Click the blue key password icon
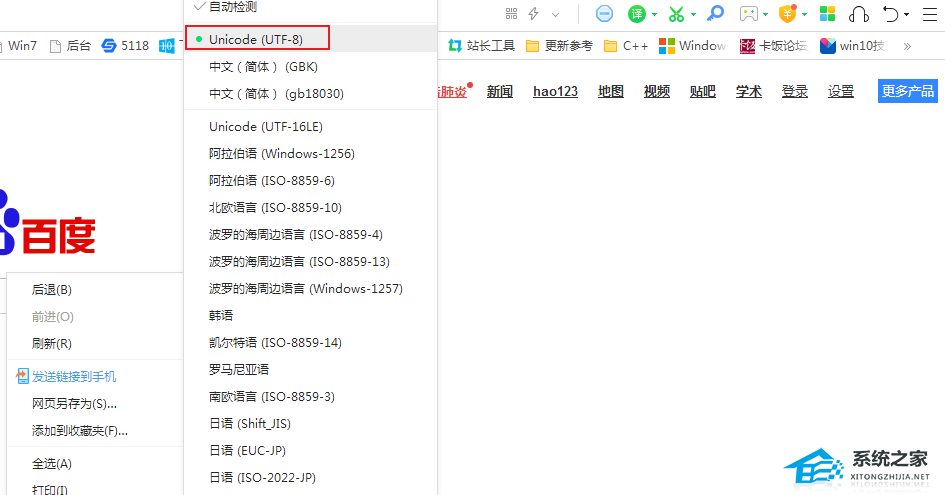The width and height of the screenshot is (945, 495). click(x=715, y=13)
